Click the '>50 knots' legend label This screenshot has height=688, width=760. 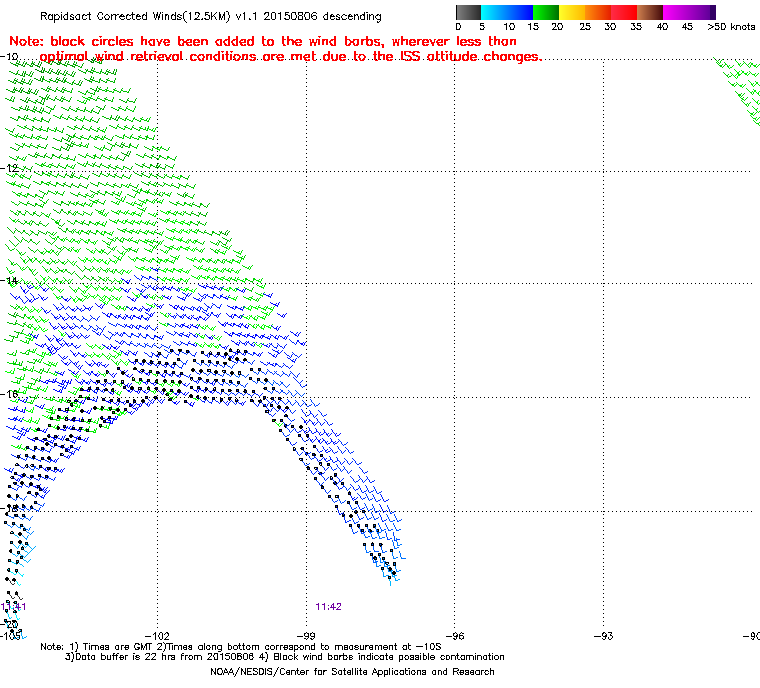point(731,27)
